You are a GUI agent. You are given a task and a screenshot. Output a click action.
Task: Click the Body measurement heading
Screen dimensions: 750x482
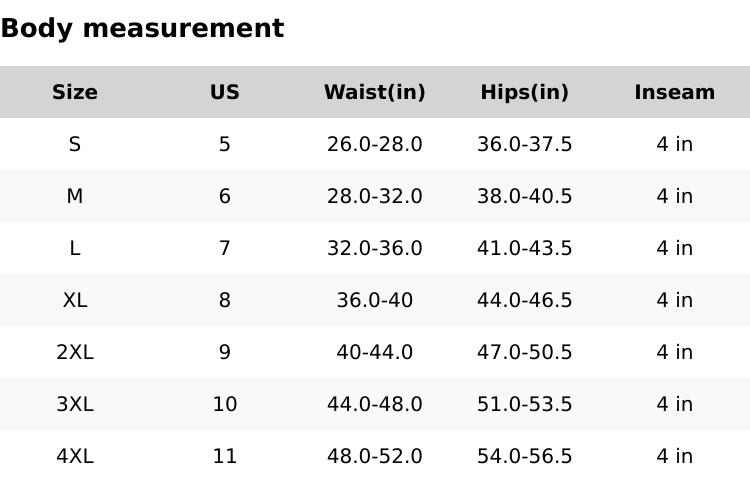coord(142,29)
